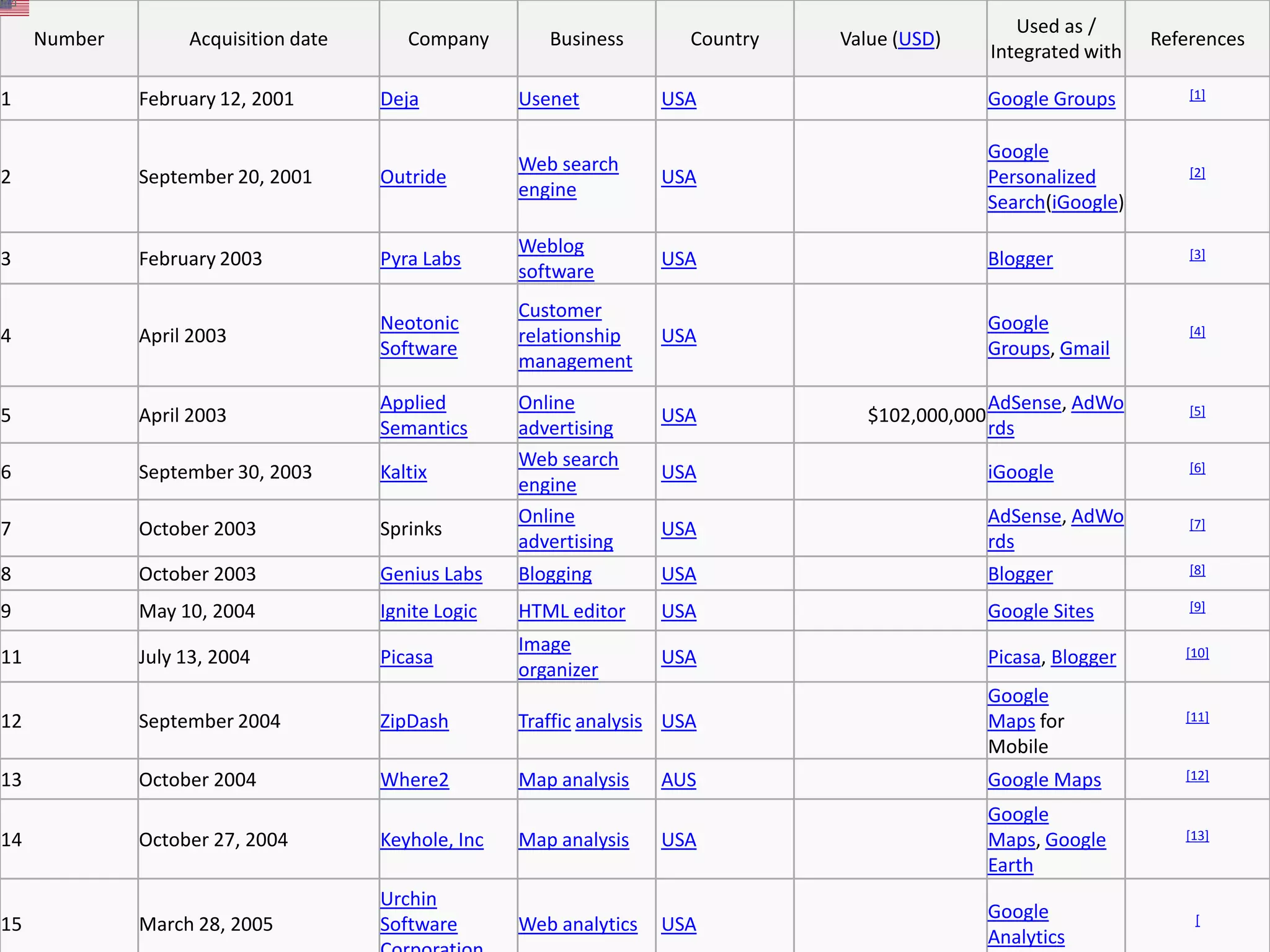
Task: Click the Keyhole, Inc link
Action: tap(432, 840)
